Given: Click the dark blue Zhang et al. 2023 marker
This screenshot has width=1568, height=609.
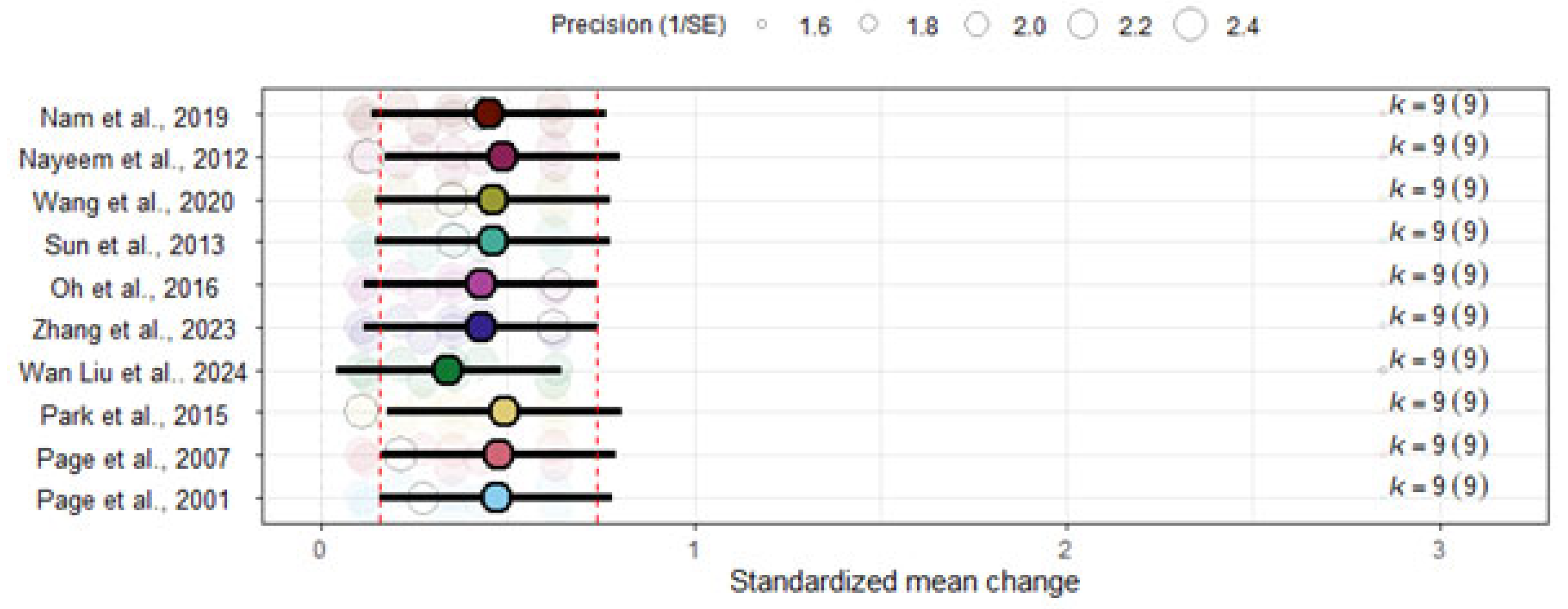Looking at the screenshot, I should [481, 327].
